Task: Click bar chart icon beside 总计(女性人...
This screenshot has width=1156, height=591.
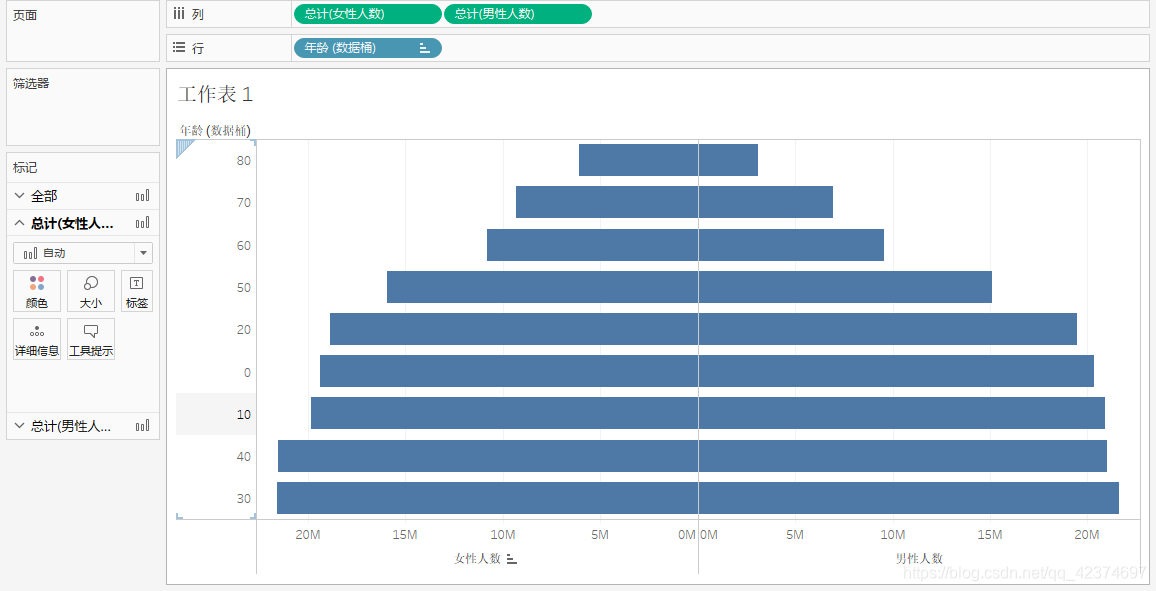Action: pyautogui.click(x=142, y=223)
